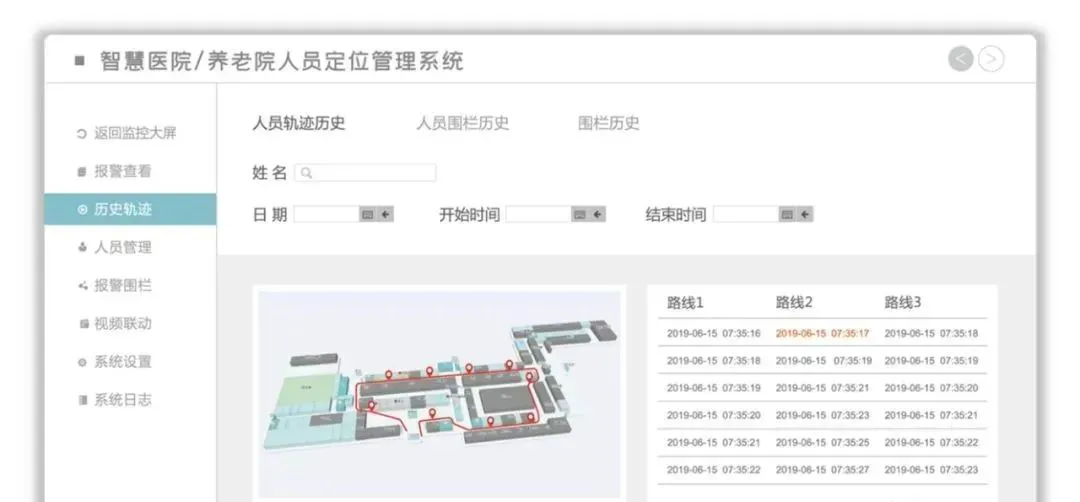Click the next page arrow button
Screen dimensions: 1080x502
991,59
